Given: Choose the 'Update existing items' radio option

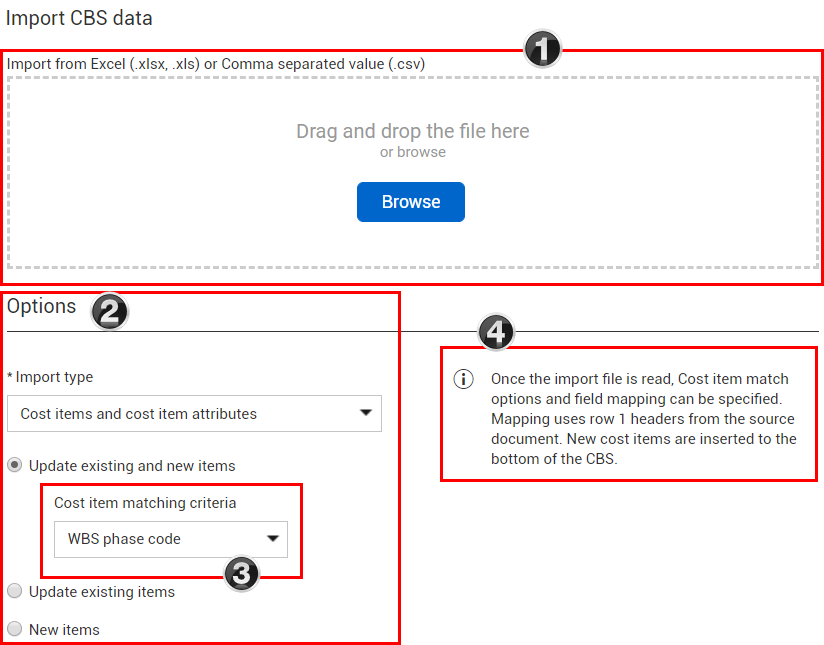Looking at the screenshot, I should (15, 591).
